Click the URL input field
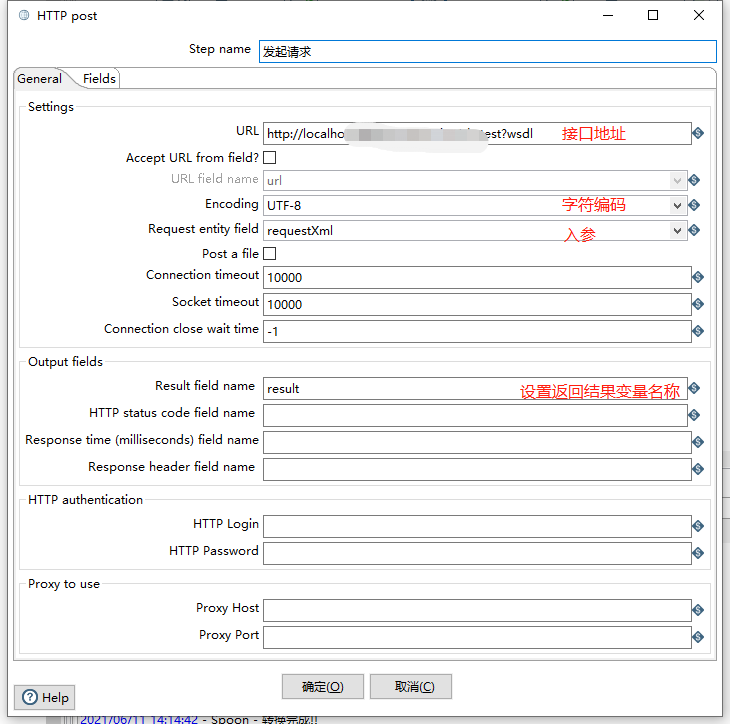Viewport: 730px width, 724px height. click(477, 134)
